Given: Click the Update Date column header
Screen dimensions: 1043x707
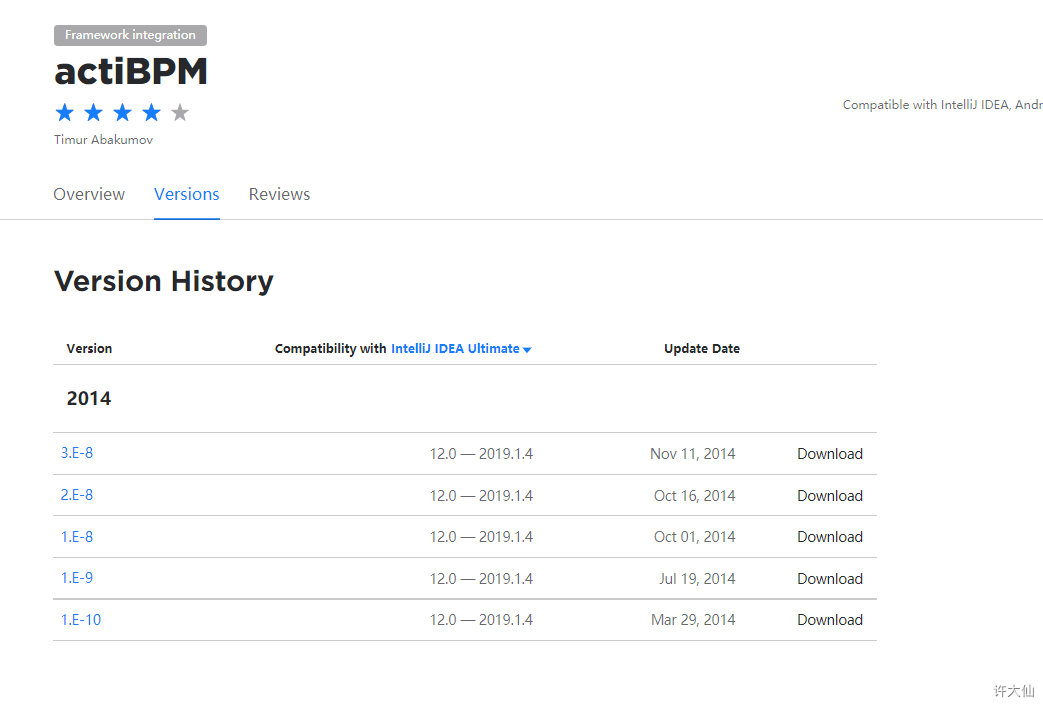Looking at the screenshot, I should (x=702, y=349).
